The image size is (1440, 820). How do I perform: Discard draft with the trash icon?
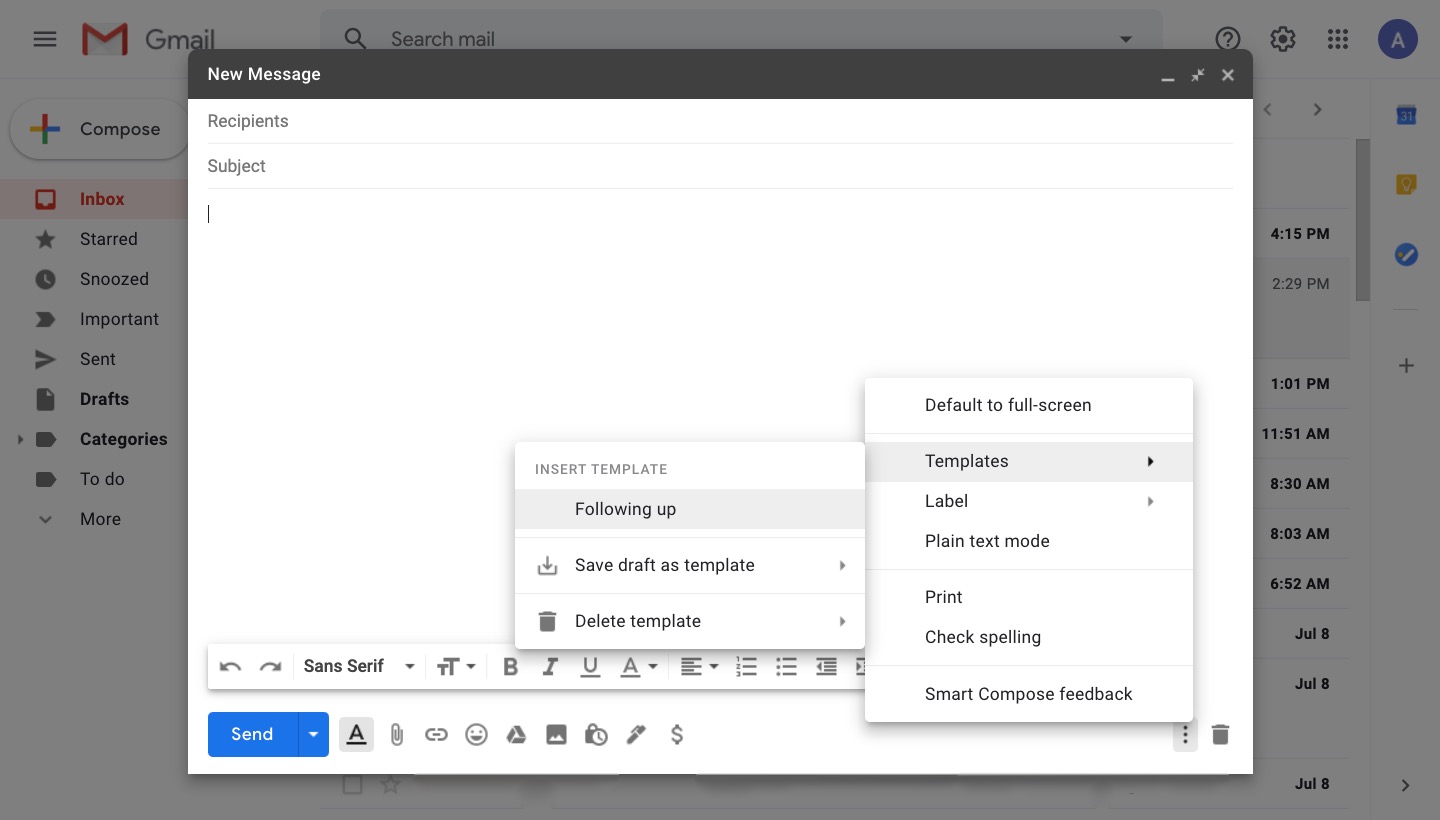pyautogui.click(x=1220, y=735)
